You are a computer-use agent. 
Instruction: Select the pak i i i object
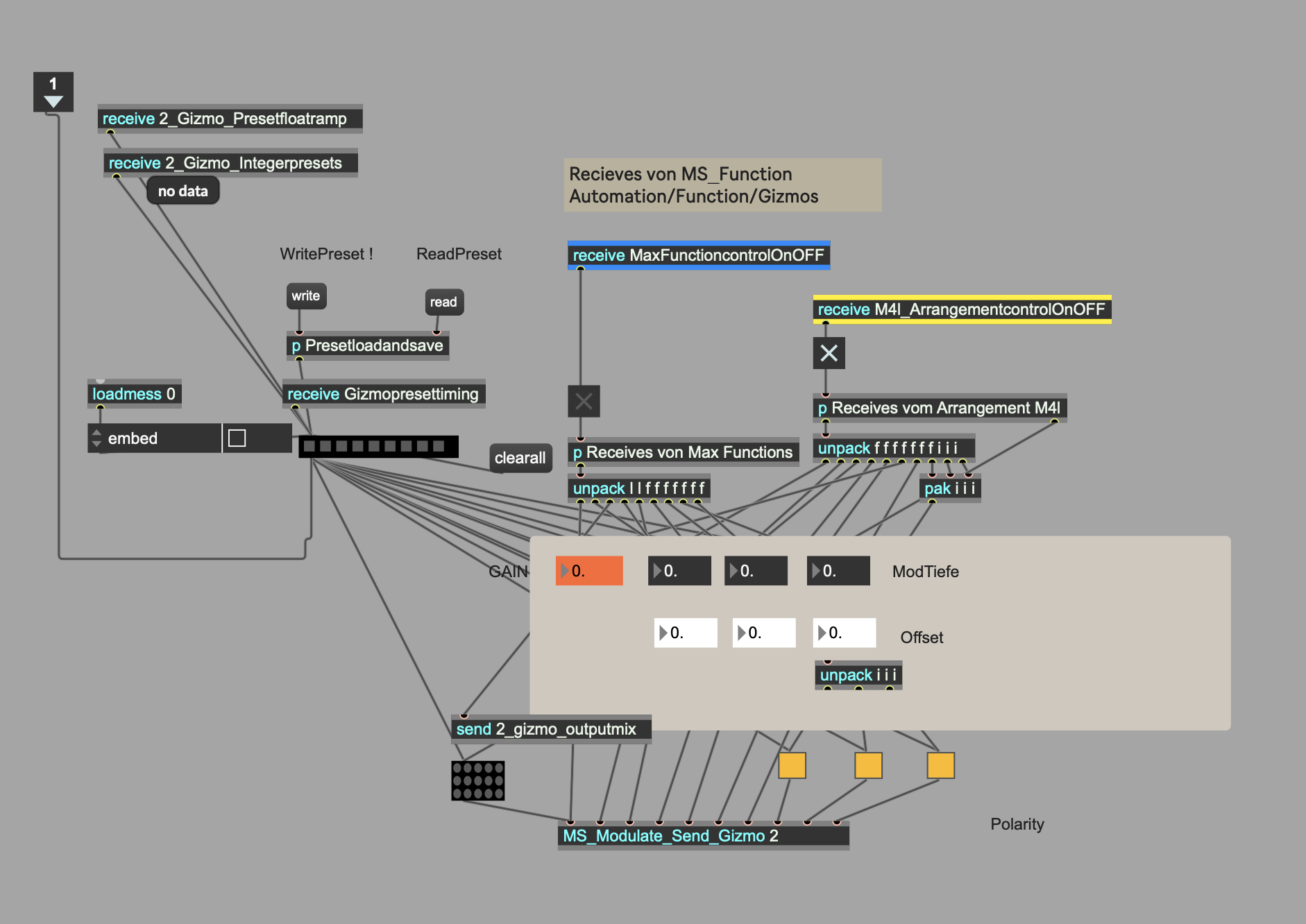click(x=950, y=488)
